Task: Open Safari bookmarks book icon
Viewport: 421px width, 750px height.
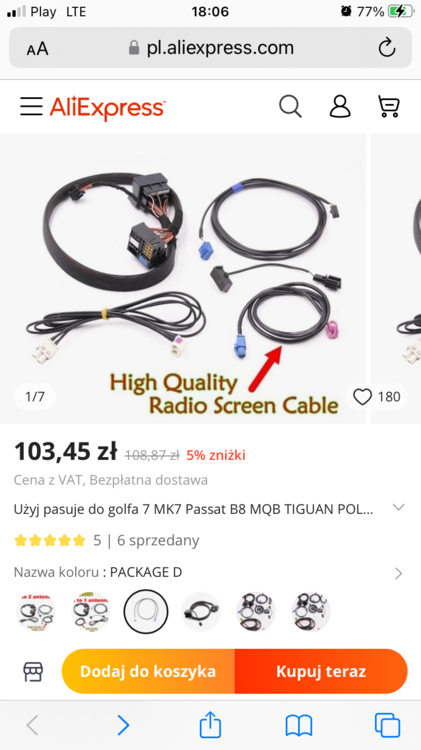Action: point(299,726)
